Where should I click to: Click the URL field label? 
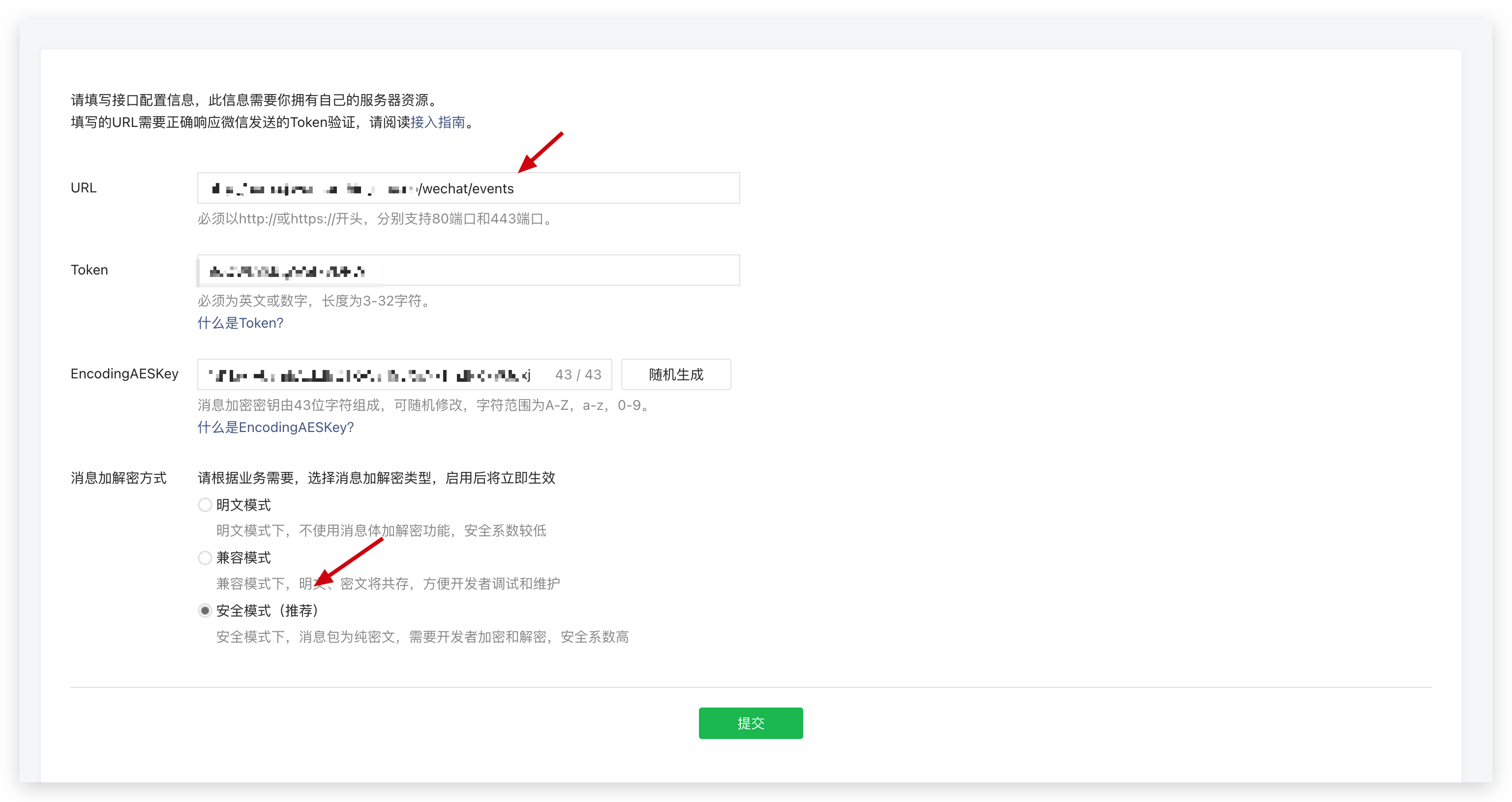pyautogui.click(x=83, y=188)
